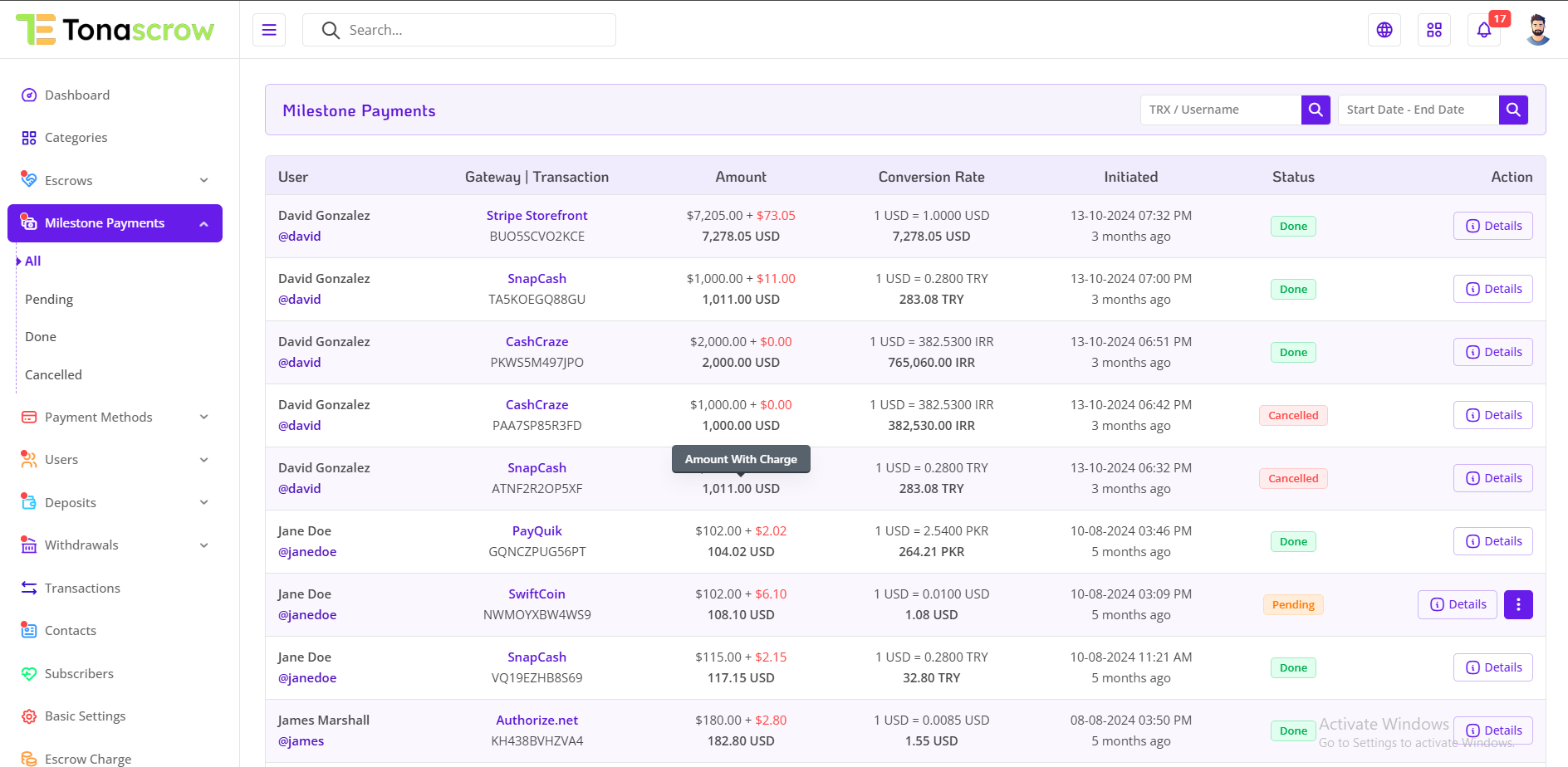View Details for Stripe Storefront payment
Viewport: 1568px width, 767px height.
point(1492,226)
